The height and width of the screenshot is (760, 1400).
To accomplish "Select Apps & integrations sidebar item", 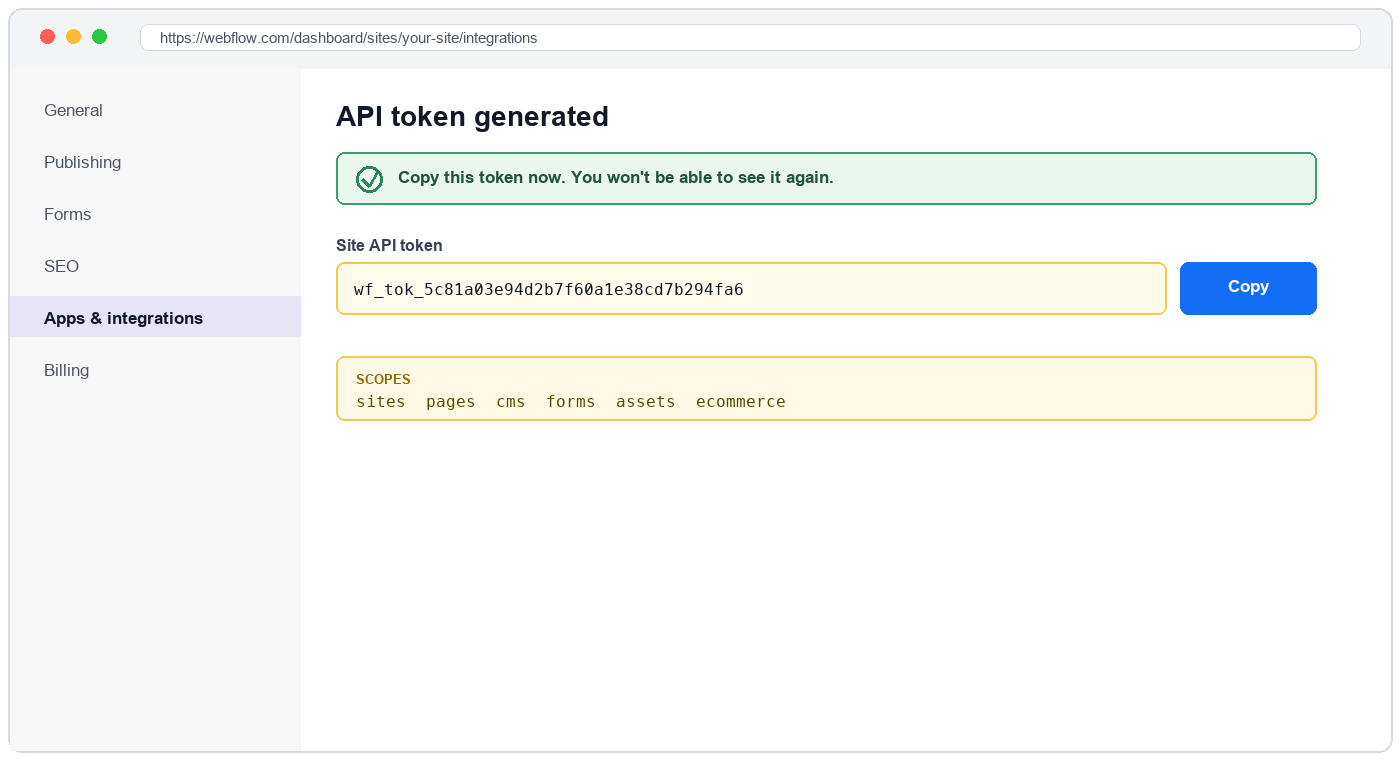I will (x=155, y=318).
